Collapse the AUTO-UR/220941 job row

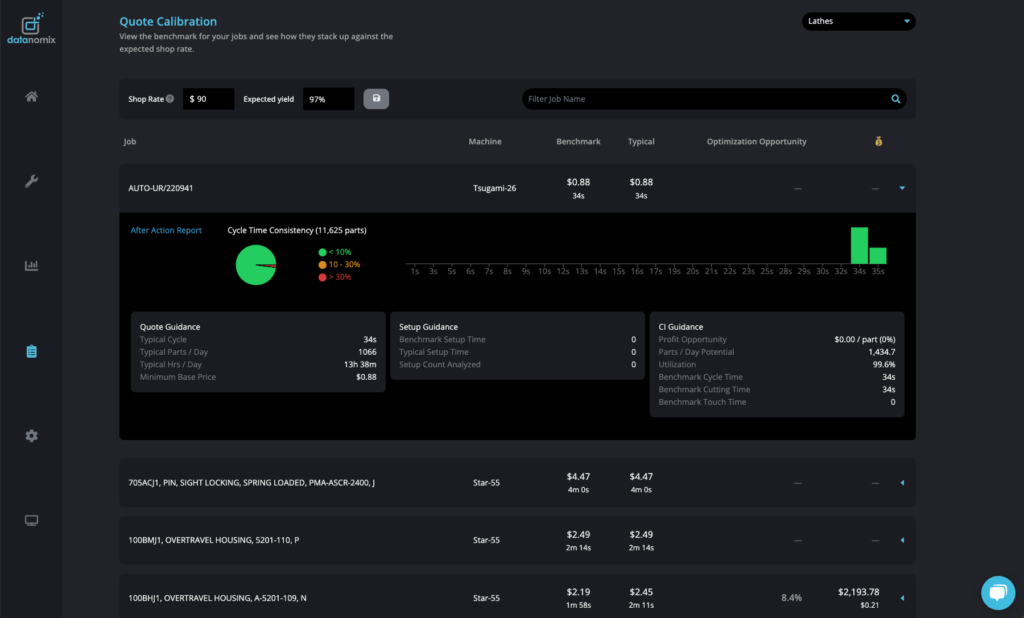pyautogui.click(x=902, y=187)
